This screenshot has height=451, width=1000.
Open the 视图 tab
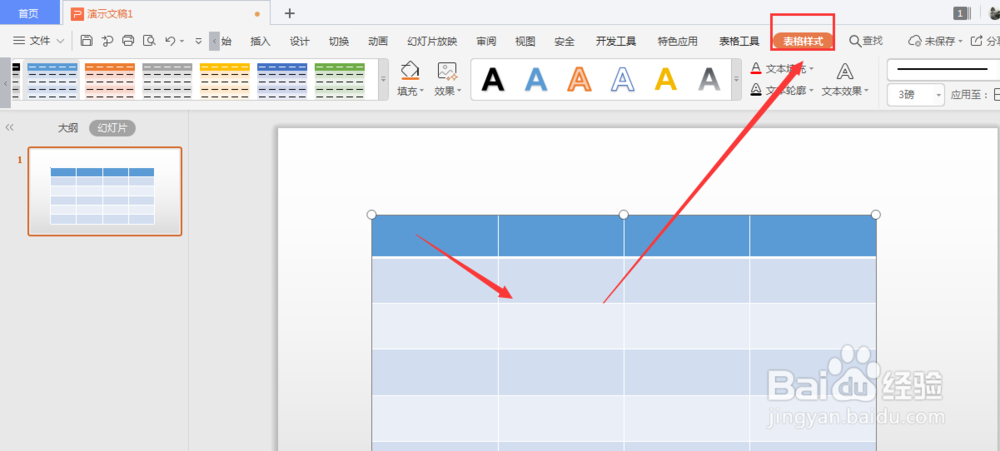pyautogui.click(x=525, y=41)
